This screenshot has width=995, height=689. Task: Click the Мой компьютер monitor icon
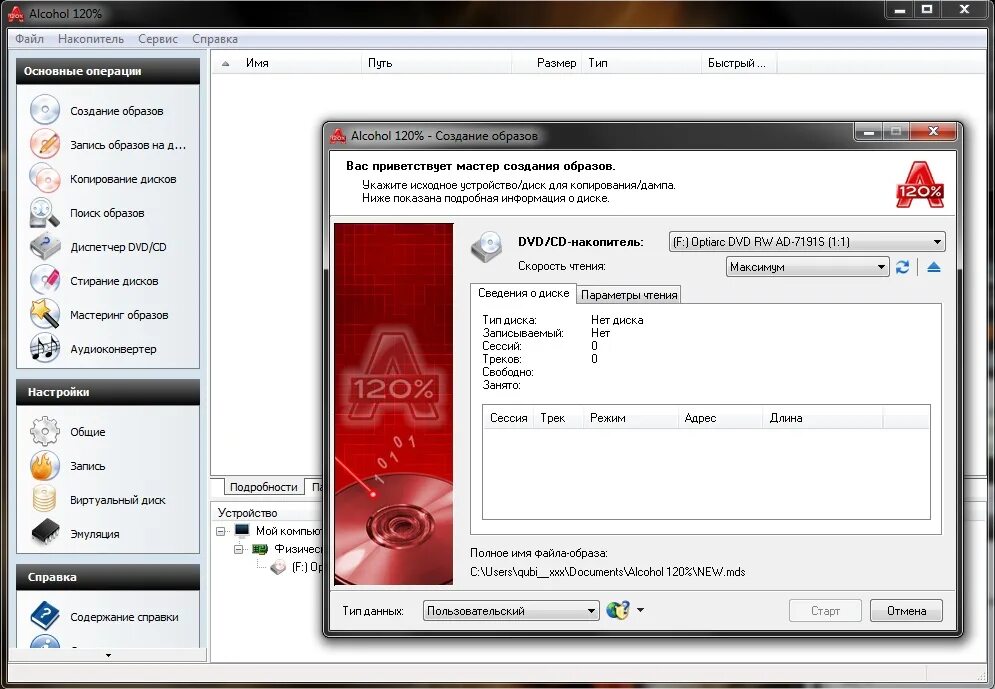click(242, 530)
